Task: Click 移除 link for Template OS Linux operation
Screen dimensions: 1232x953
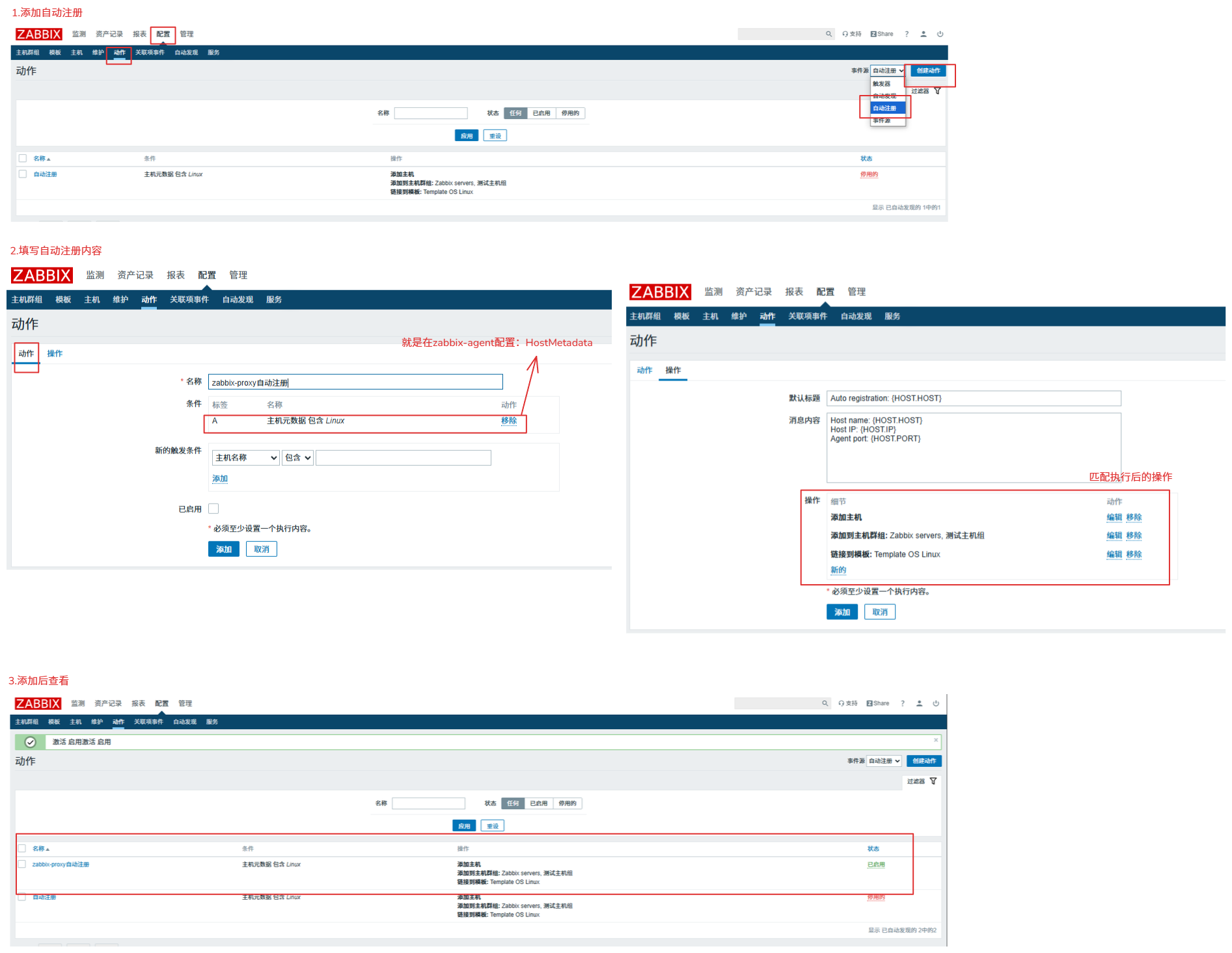Action: pos(1134,554)
